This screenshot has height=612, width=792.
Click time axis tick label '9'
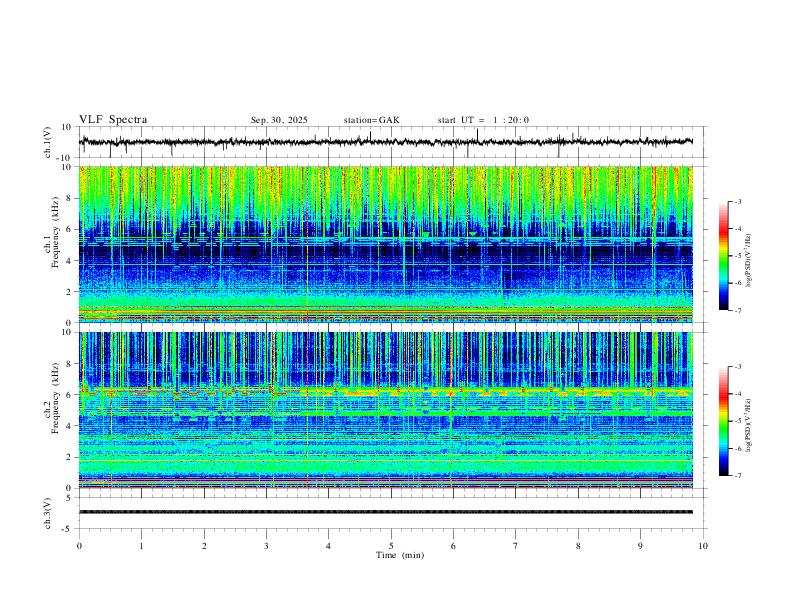click(x=640, y=546)
